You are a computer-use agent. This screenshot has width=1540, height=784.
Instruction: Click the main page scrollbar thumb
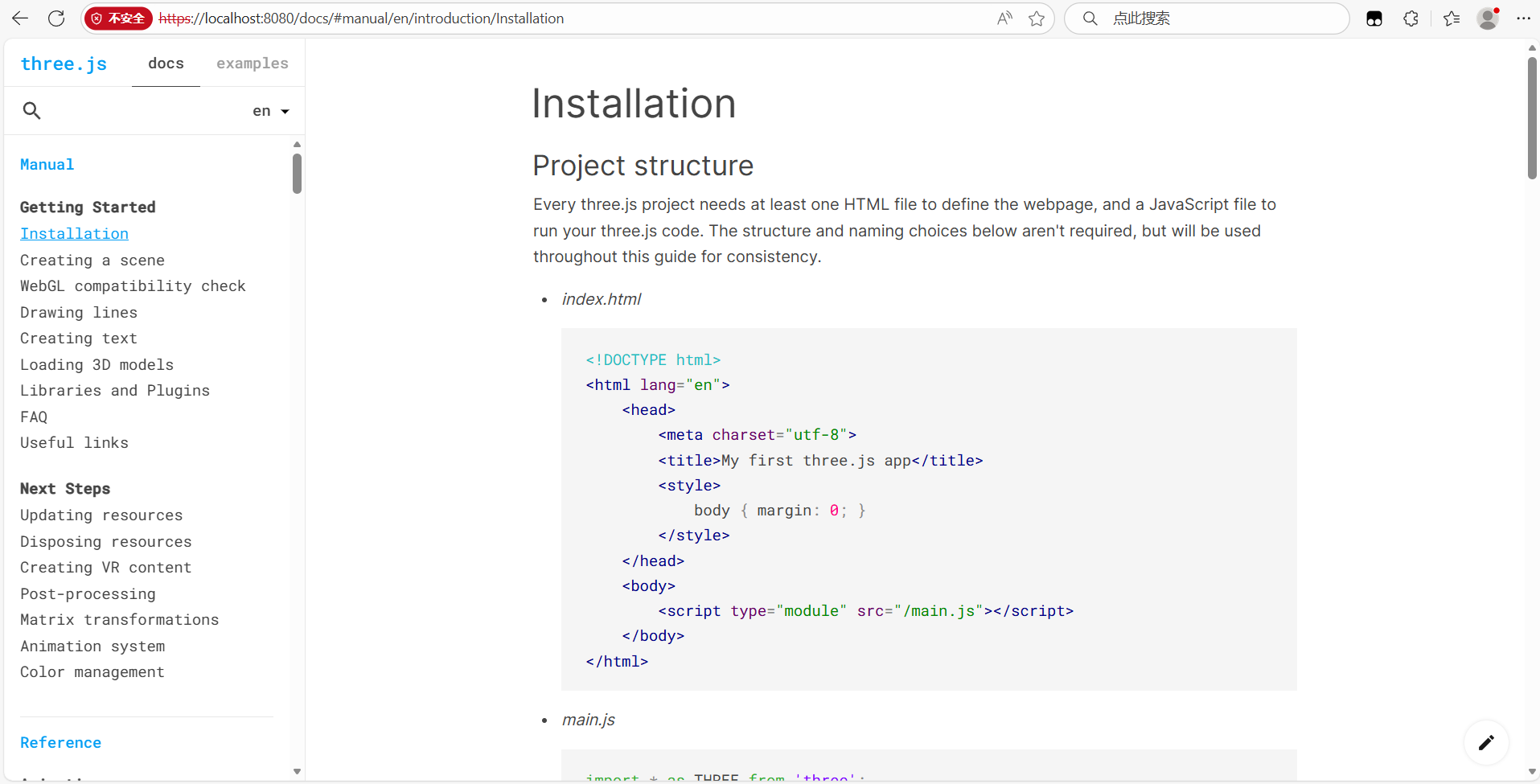[x=1532, y=117]
